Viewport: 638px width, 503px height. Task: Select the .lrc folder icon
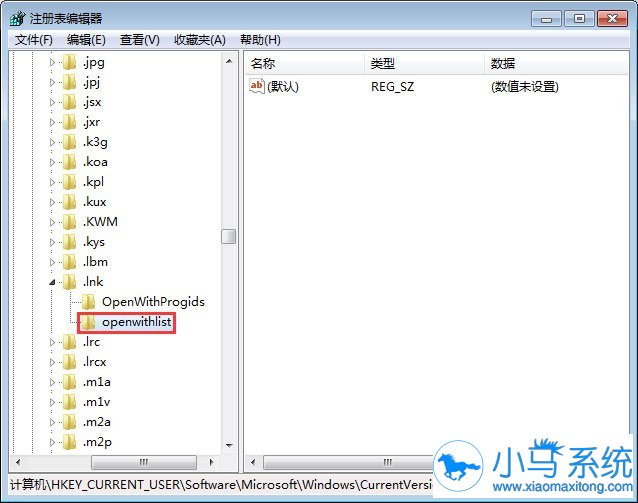[x=69, y=342]
